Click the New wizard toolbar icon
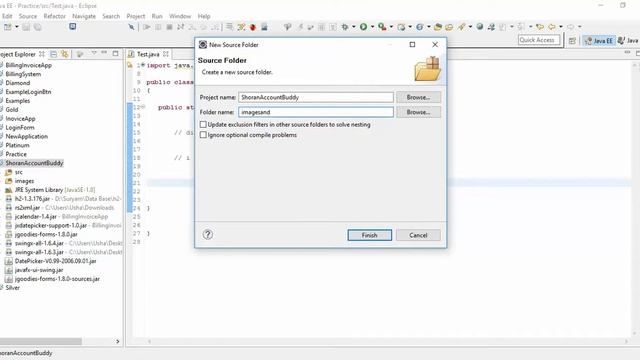The height and width of the screenshot is (360, 640). [7, 27]
